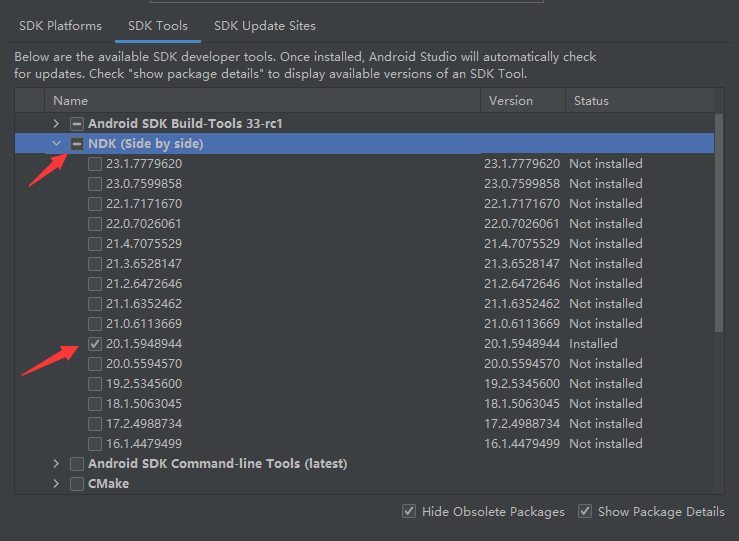Image resolution: width=739 pixels, height=541 pixels.
Task: Check NDK version 22.0.7026061
Action: [x=95, y=224]
